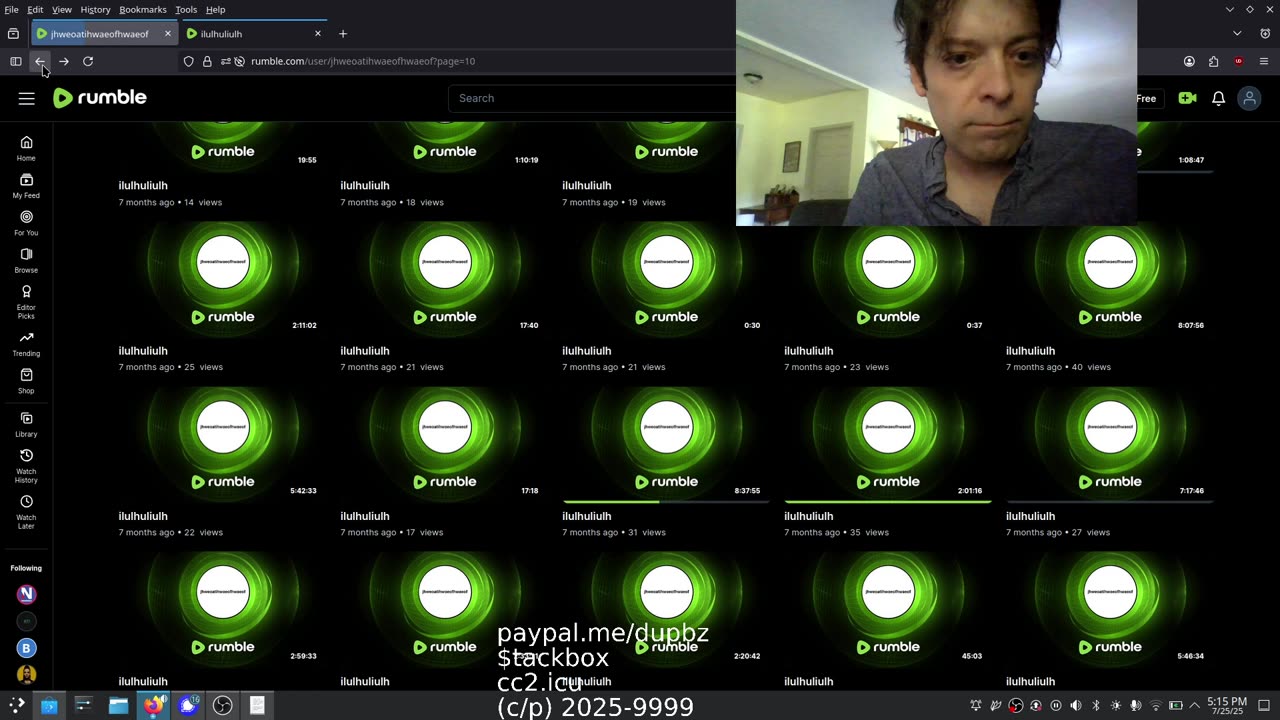Open Trending in the sidebar
Screen dimensions: 1280x720
click(x=26, y=344)
